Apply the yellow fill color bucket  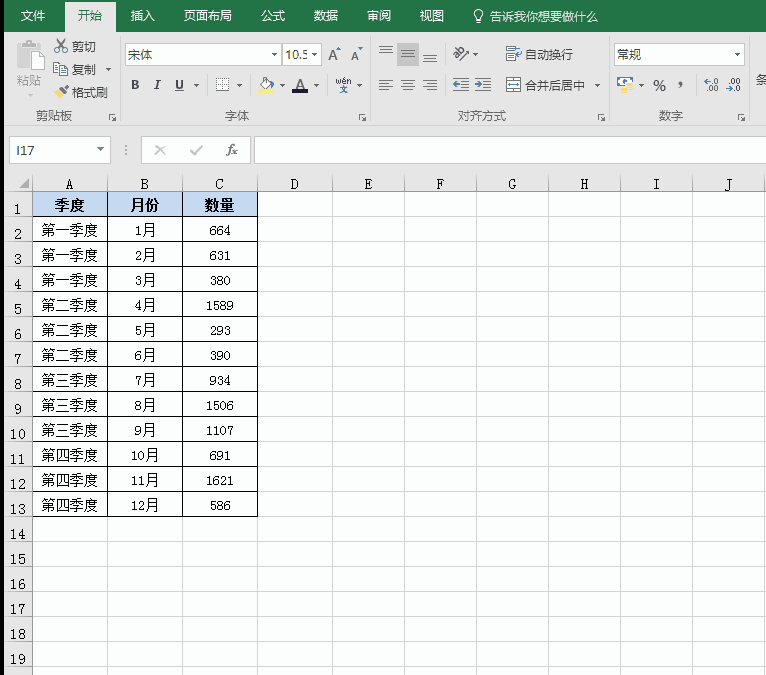pyautogui.click(x=266, y=85)
